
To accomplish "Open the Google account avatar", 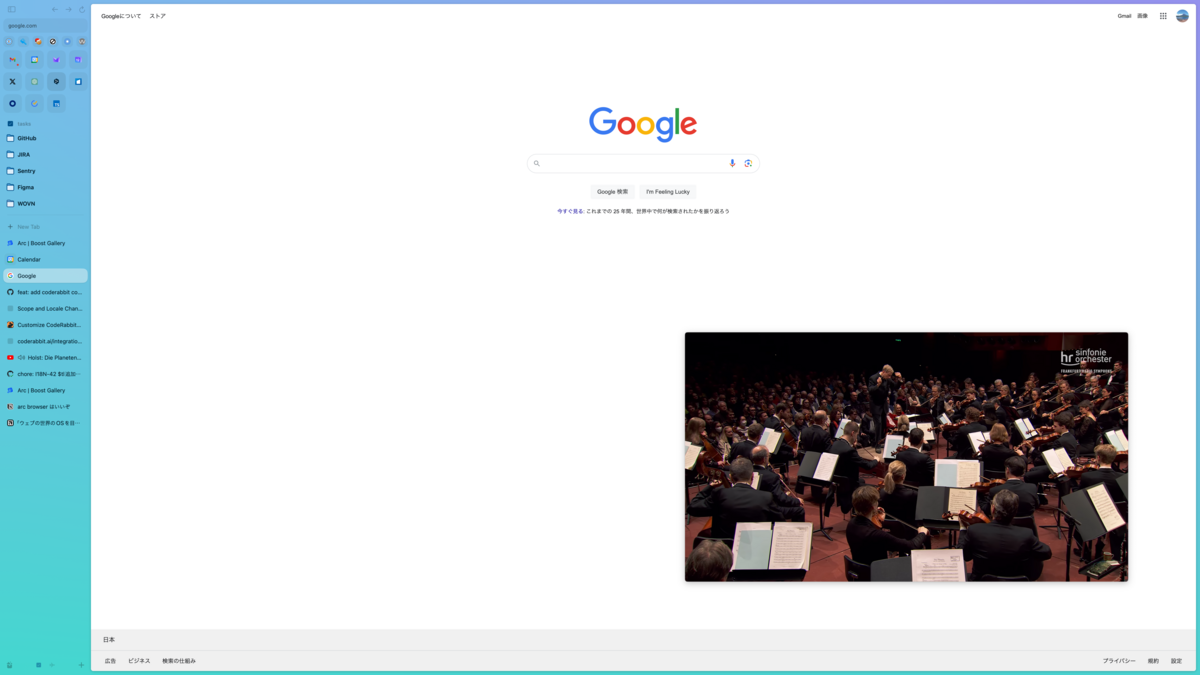I will click(x=1182, y=16).
